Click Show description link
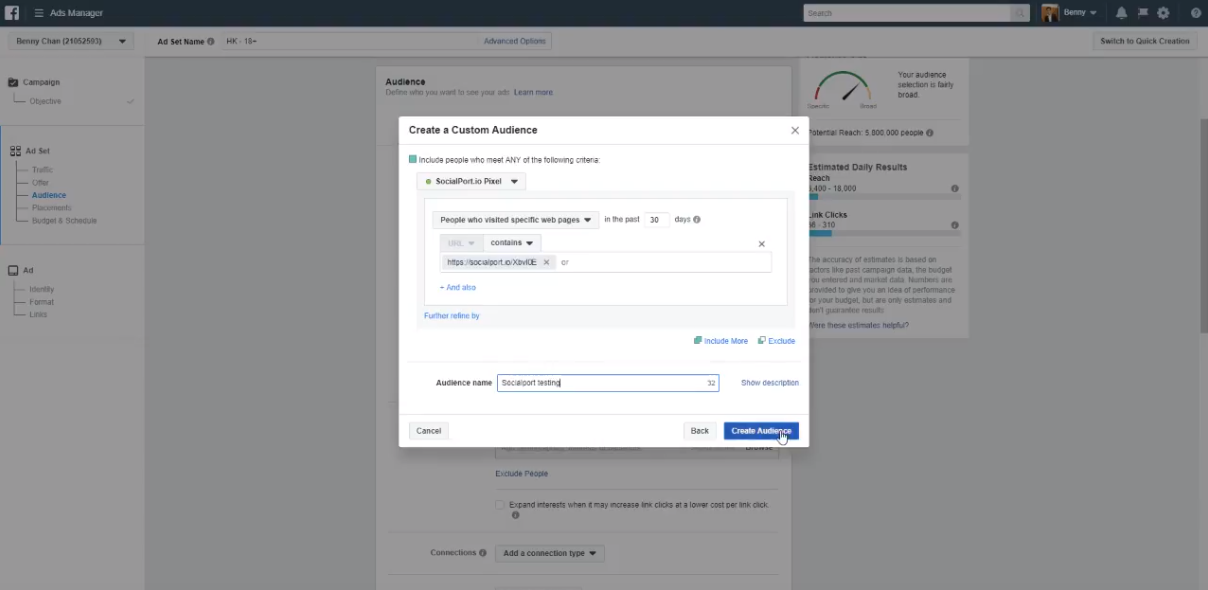 [770, 383]
